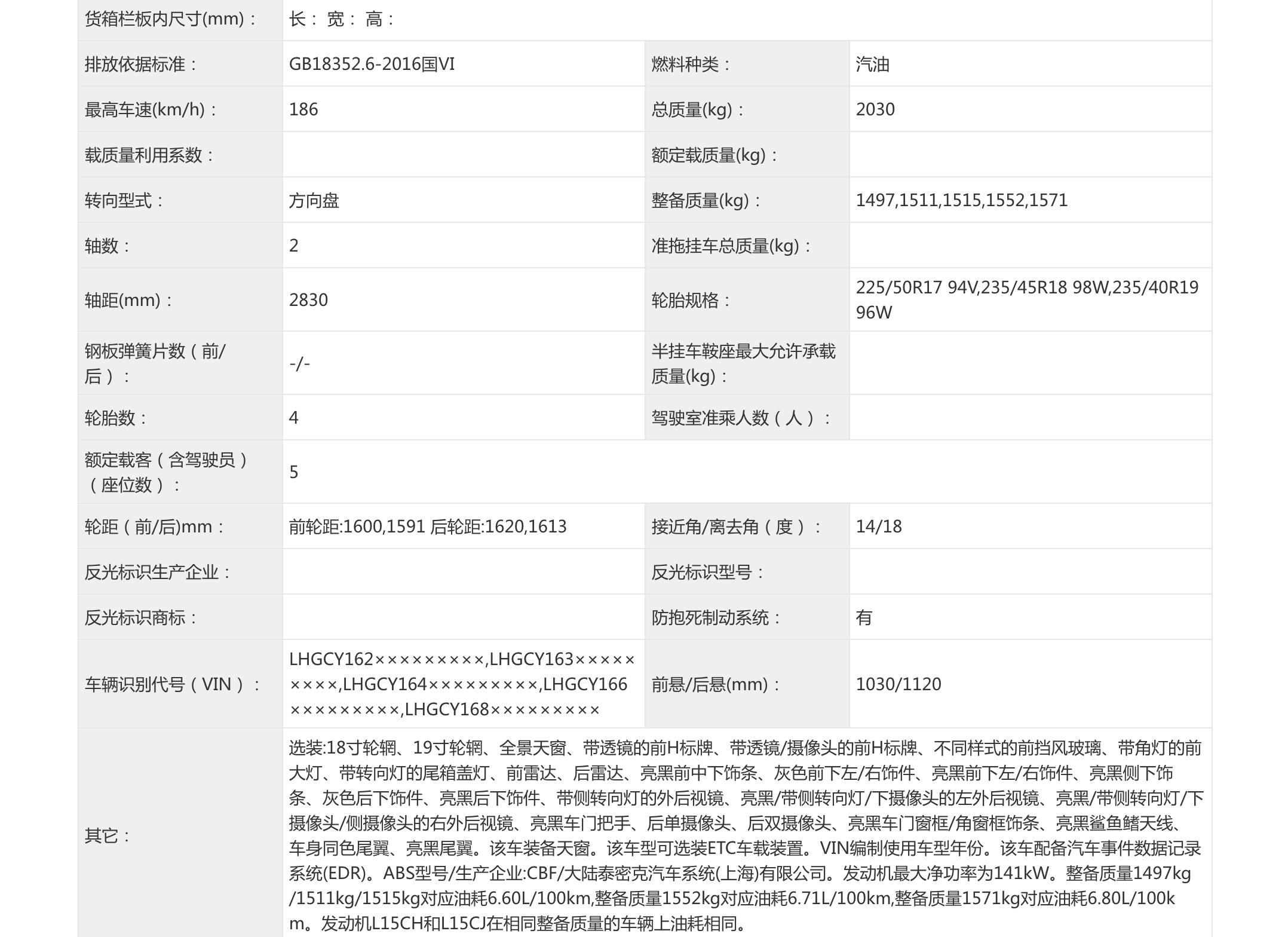The height and width of the screenshot is (937, 1288).
Task: Click the 长: 宽: 高: cargo dimensions text
Action: coord(342,19)
